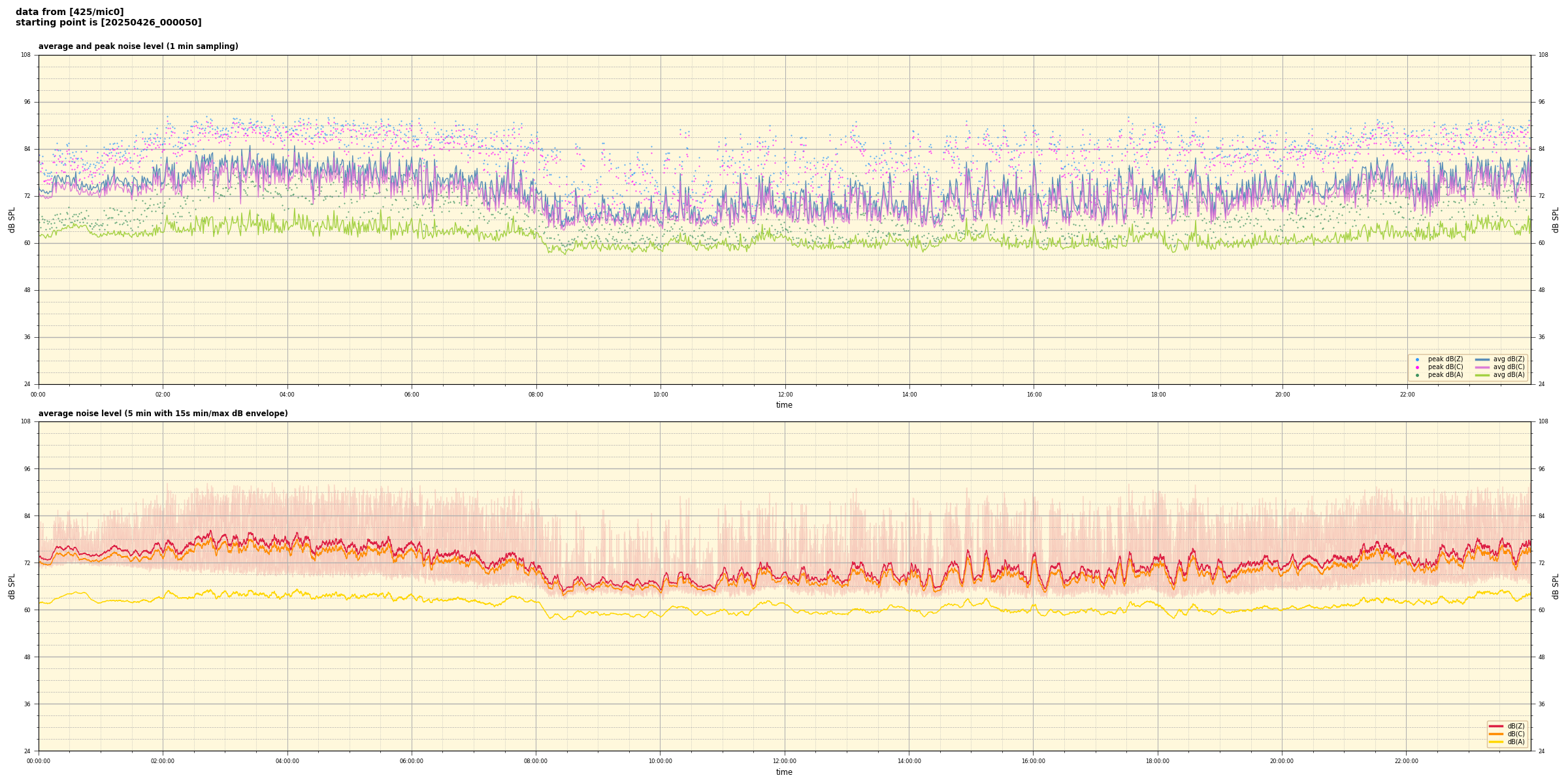Click the 96 value on top-left axis
1568x784 pixels.
26,102
